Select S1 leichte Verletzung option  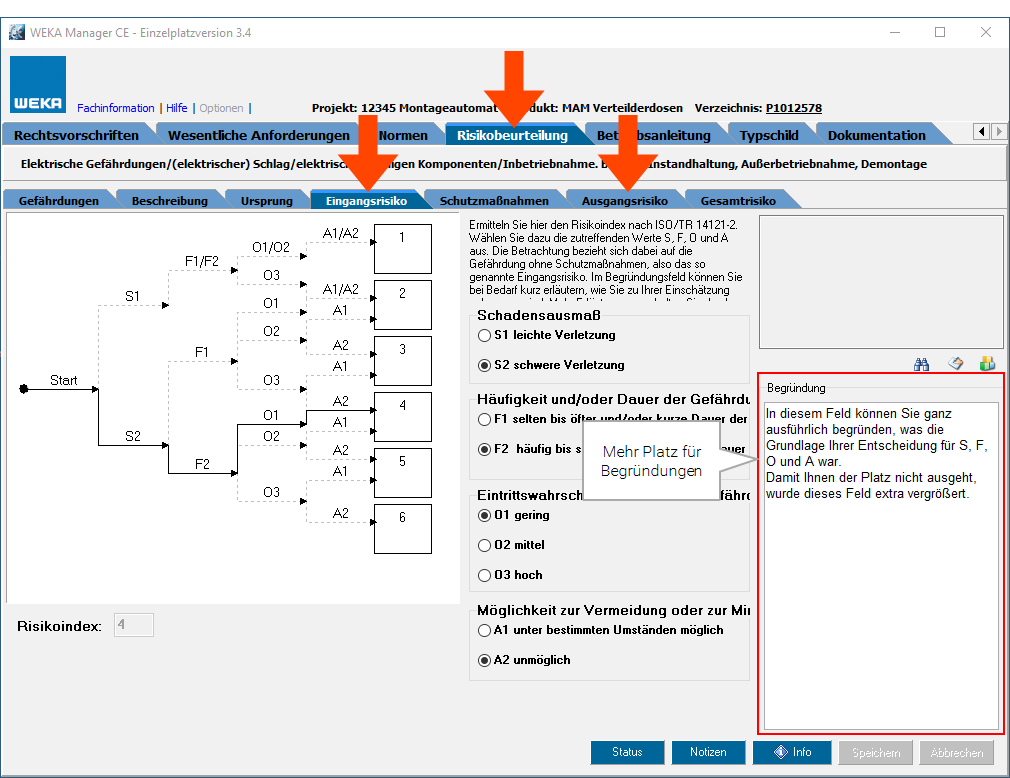[x=486, y=335]
